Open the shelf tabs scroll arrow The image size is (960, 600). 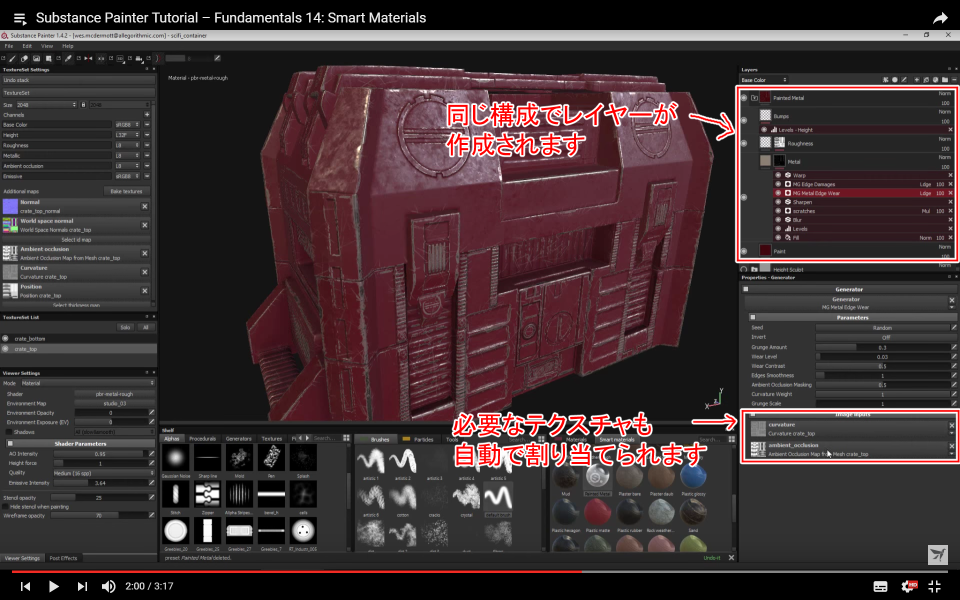tap(307, 438)
